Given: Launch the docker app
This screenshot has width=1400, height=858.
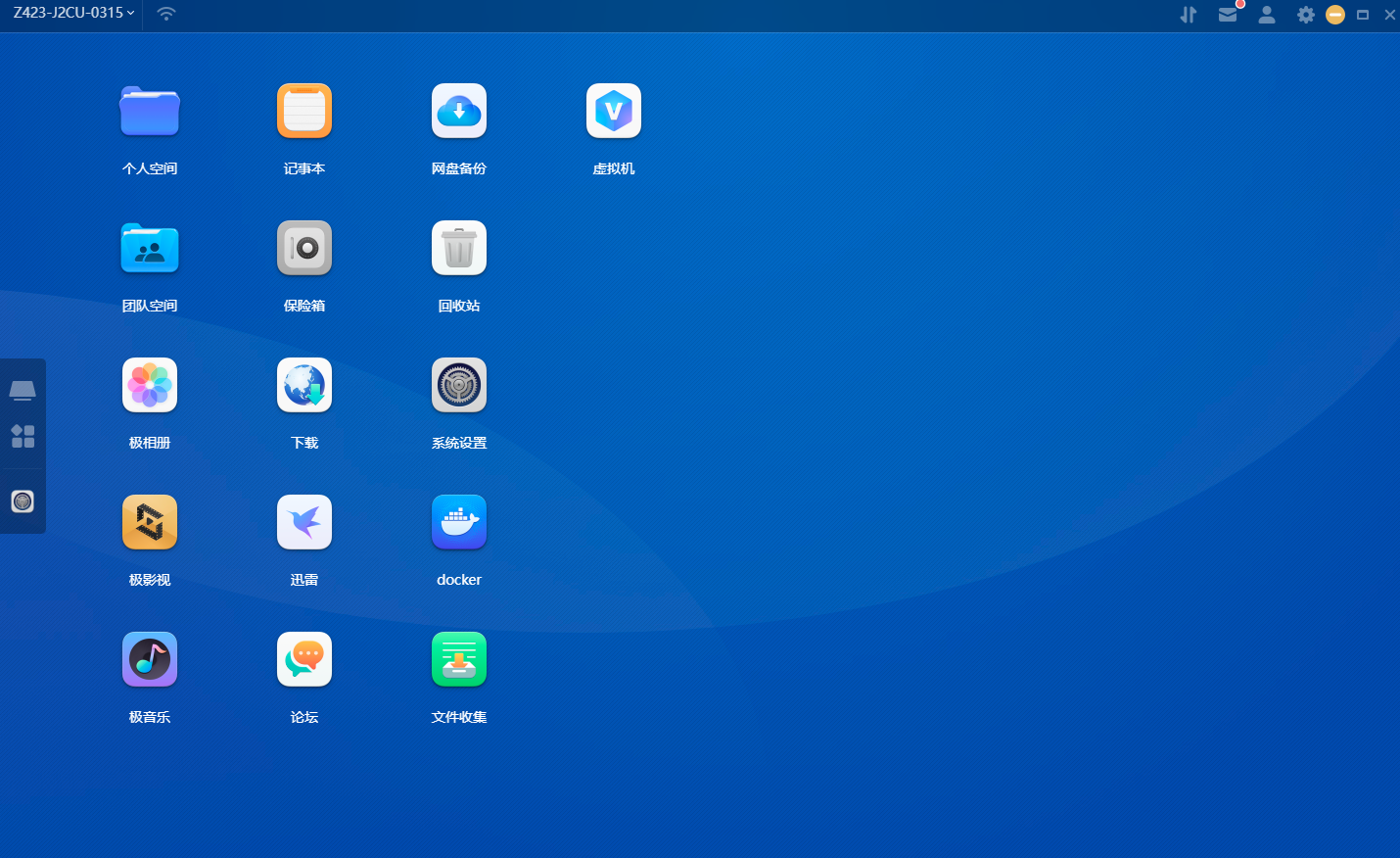Looking at the screenshot, I should pos(459,522).
